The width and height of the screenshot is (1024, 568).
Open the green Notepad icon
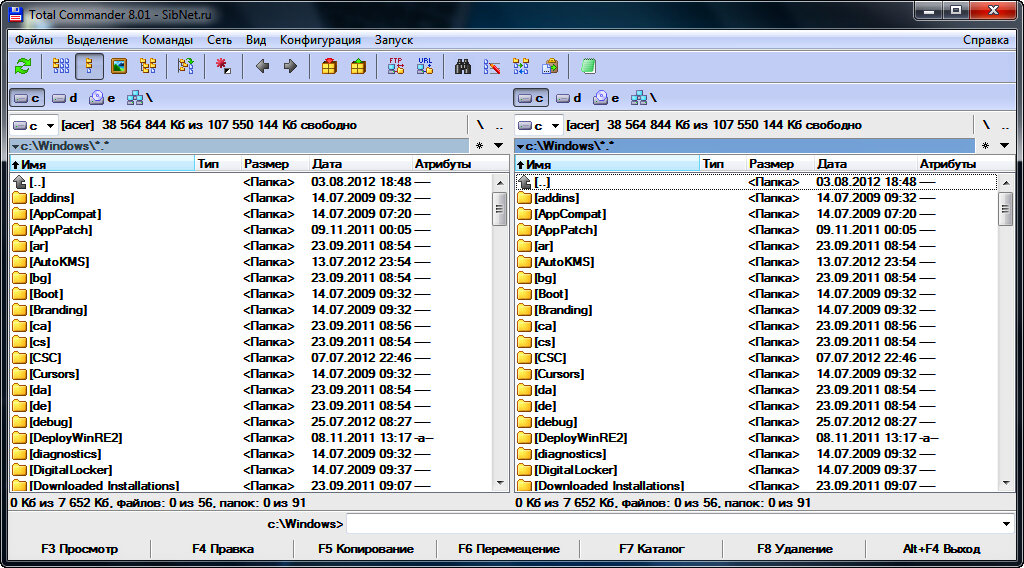(x=588, y=67)
